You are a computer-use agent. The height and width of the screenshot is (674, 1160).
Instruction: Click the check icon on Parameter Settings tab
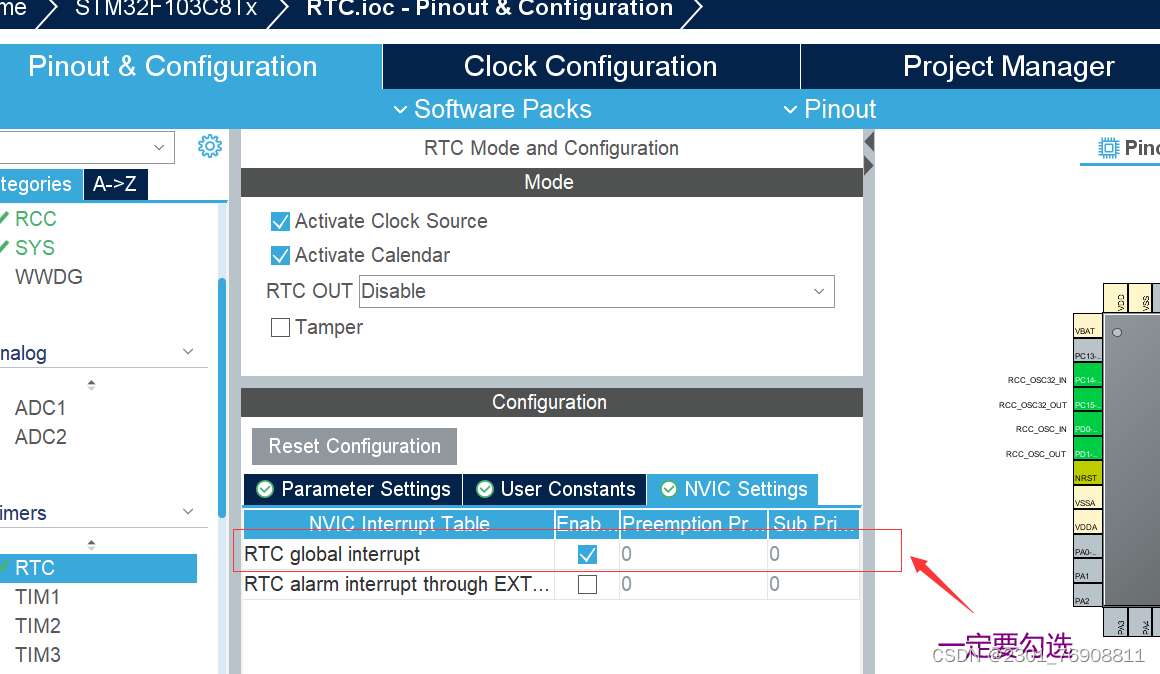click(x=264, y=489)
